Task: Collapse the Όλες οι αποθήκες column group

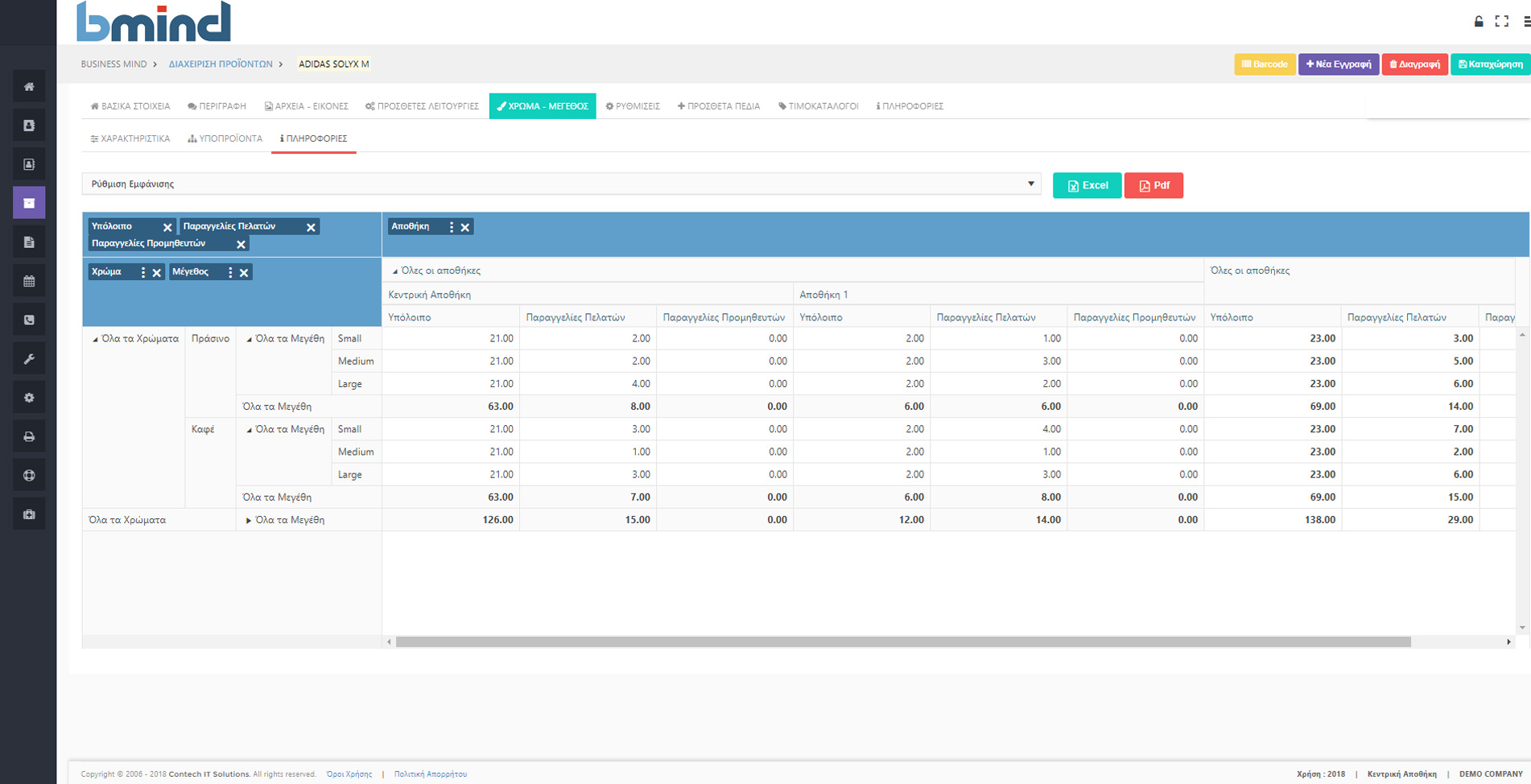Action: click(x=395, y=271)
